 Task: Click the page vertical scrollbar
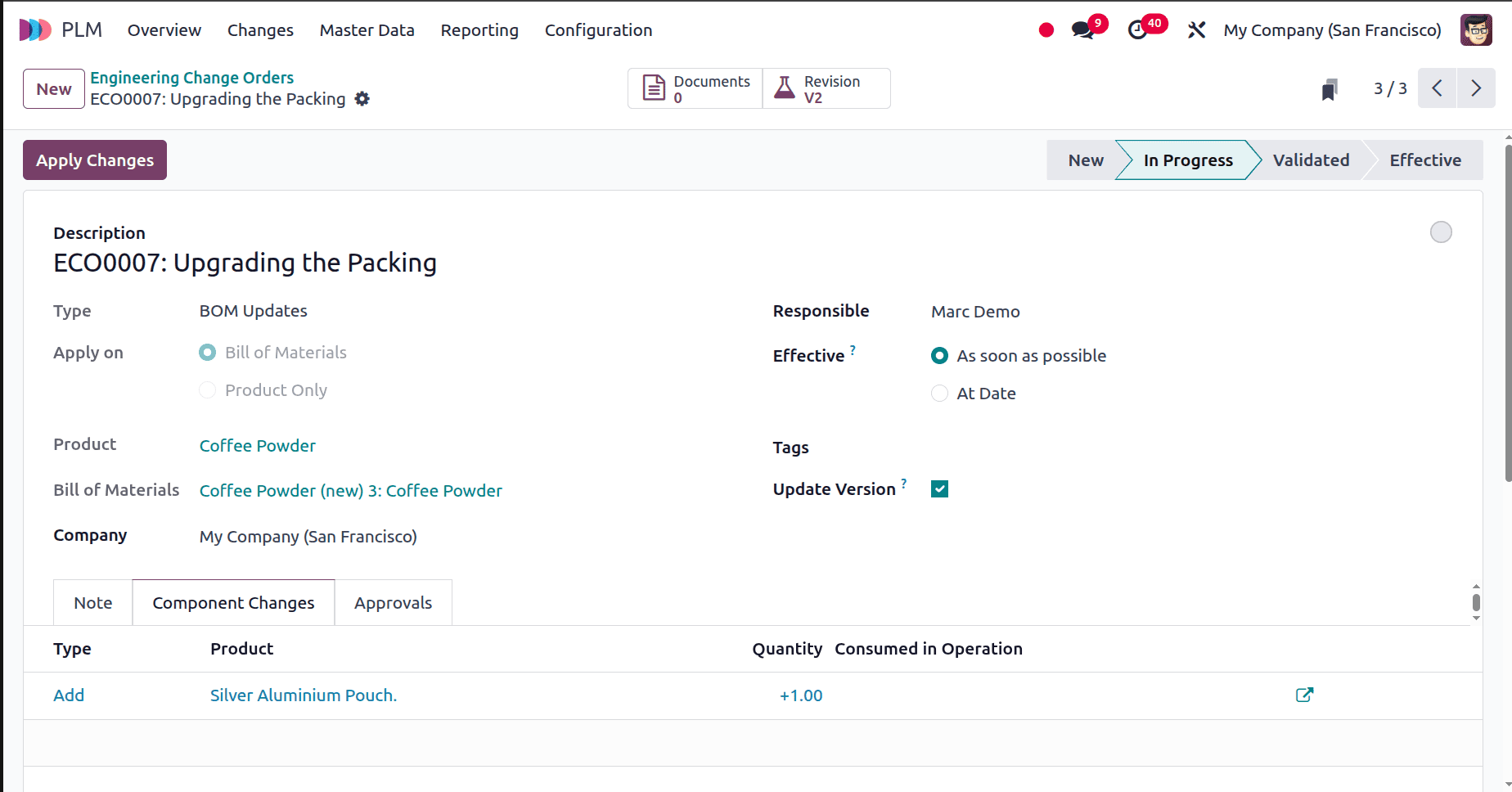1508,313
